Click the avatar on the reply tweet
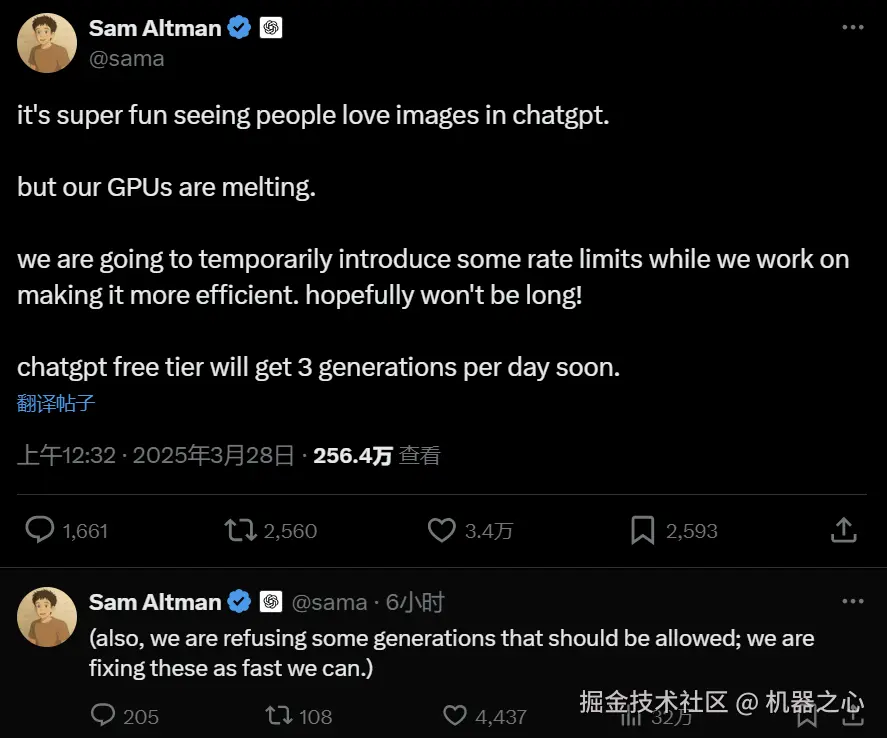This screenshot has height=738, width=887. click(47, 617)
